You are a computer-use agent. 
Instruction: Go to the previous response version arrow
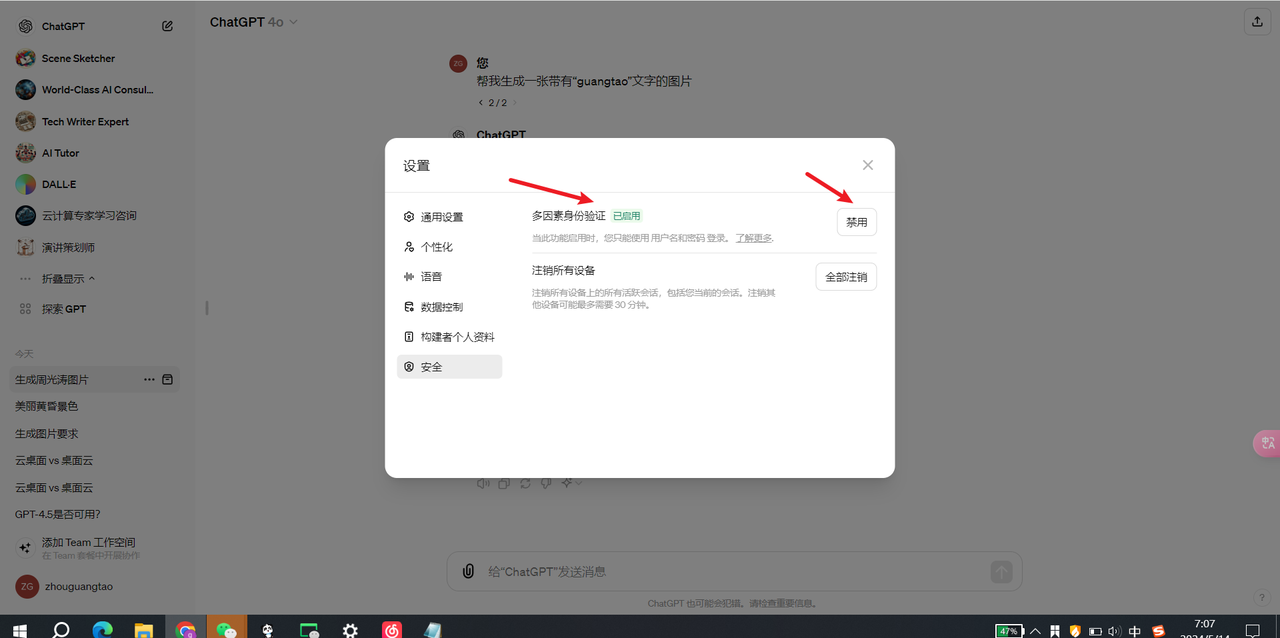coord(481,103)
